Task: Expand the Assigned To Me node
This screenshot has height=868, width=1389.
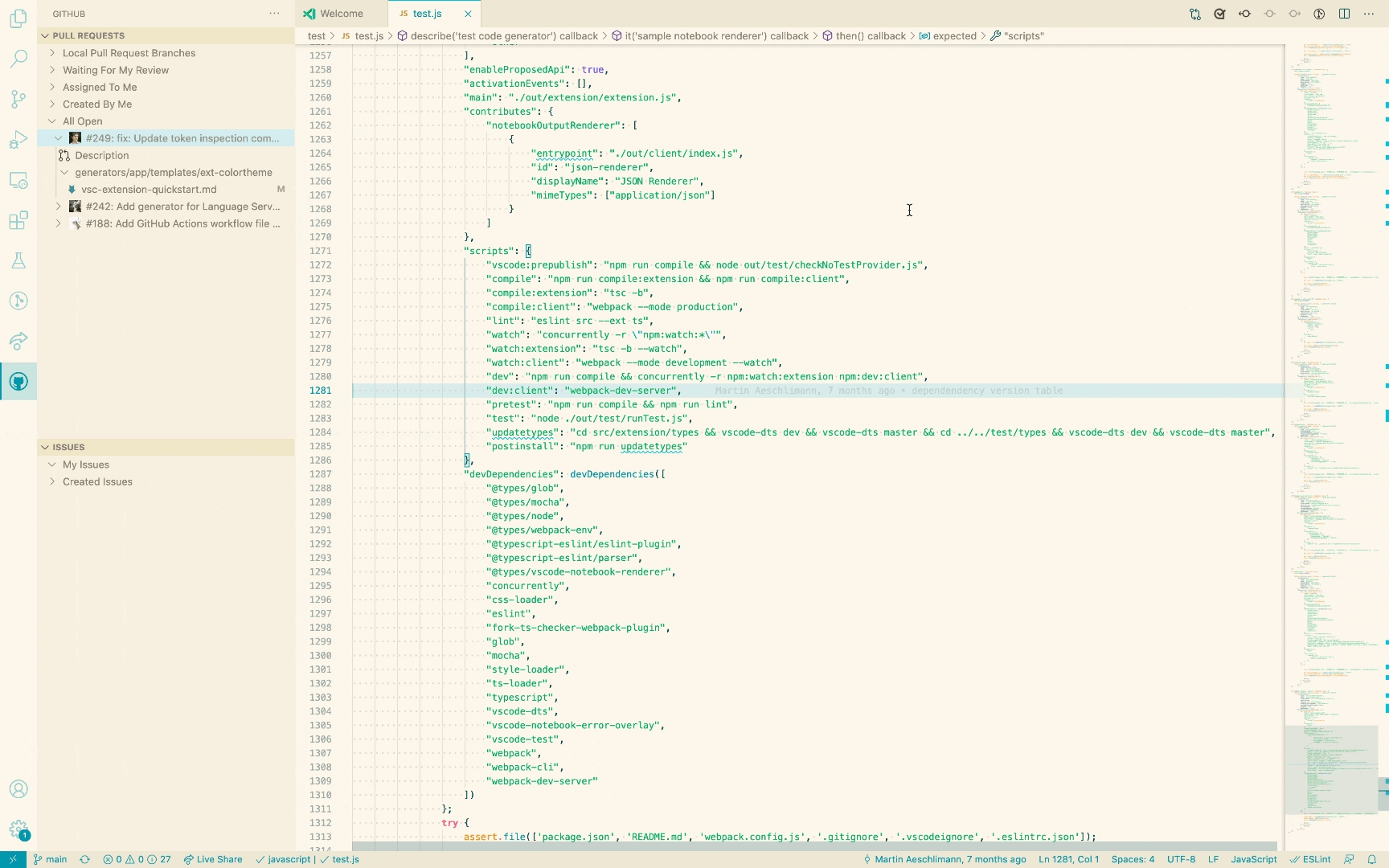Action: 166,87
